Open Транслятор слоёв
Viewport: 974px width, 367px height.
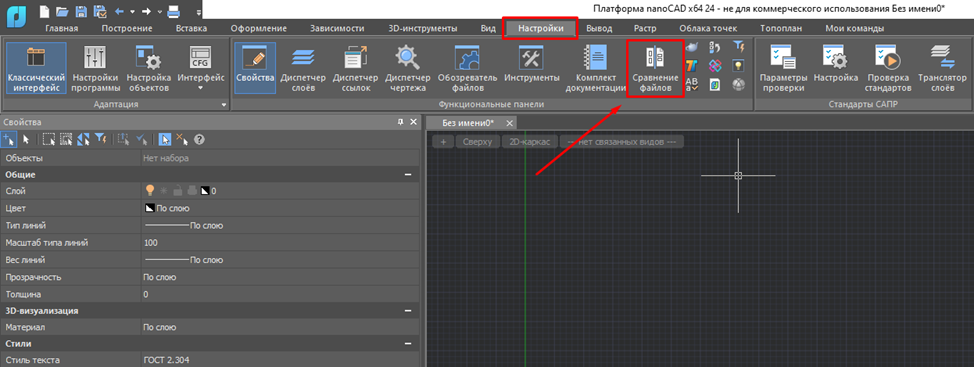942,68
